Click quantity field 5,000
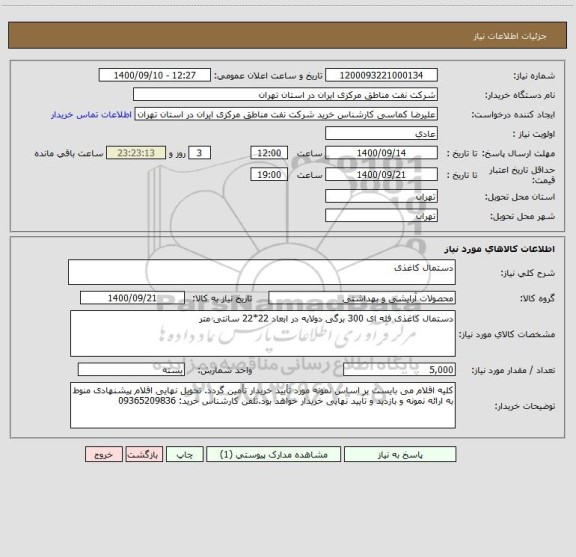The image size is (576, 557). (399, 370)
